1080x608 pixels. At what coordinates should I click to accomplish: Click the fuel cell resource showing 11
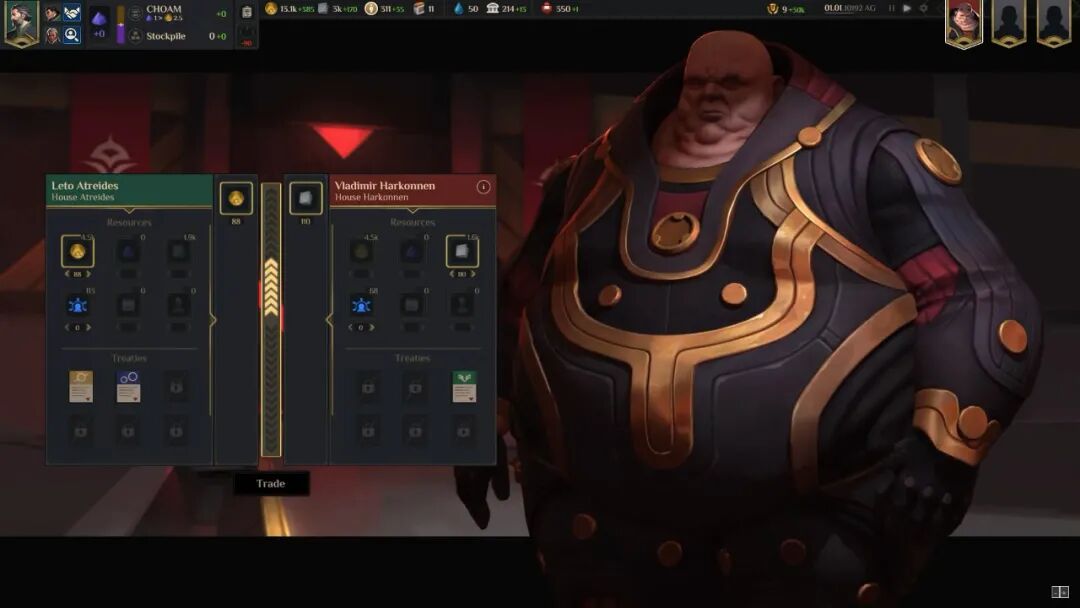424,9
